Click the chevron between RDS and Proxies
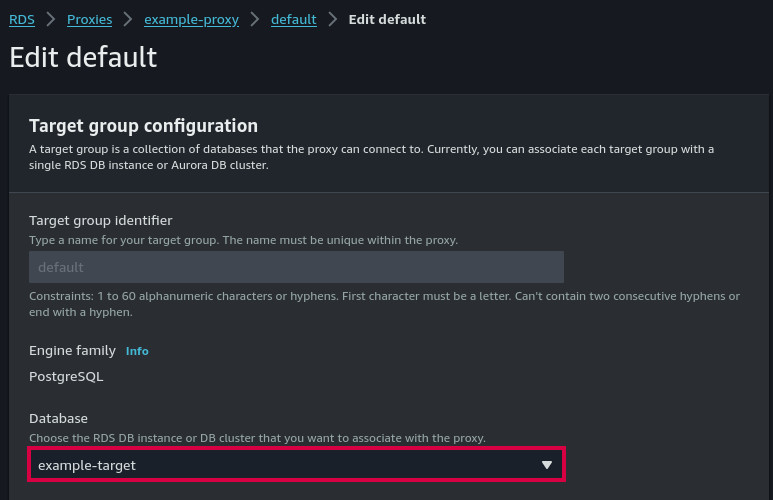Image resolution: width=773 pixels, height=500 pixels. click(51, 19)
